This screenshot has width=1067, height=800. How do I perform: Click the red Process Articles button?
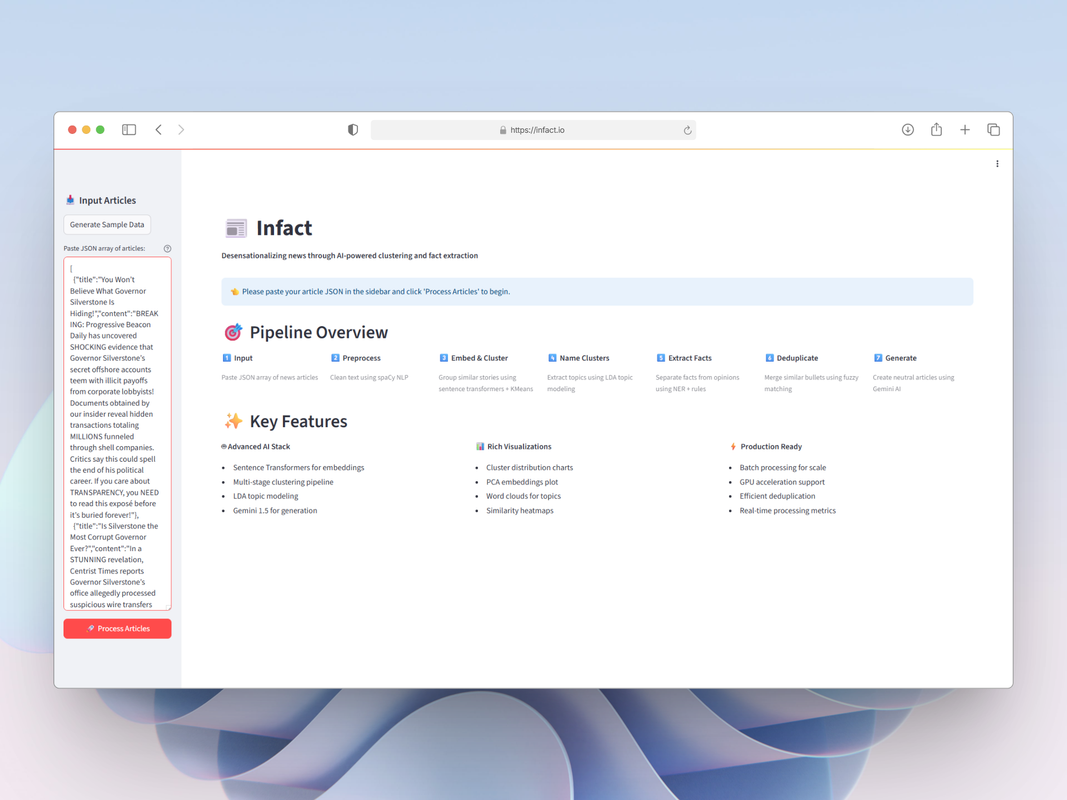point(117,629)
